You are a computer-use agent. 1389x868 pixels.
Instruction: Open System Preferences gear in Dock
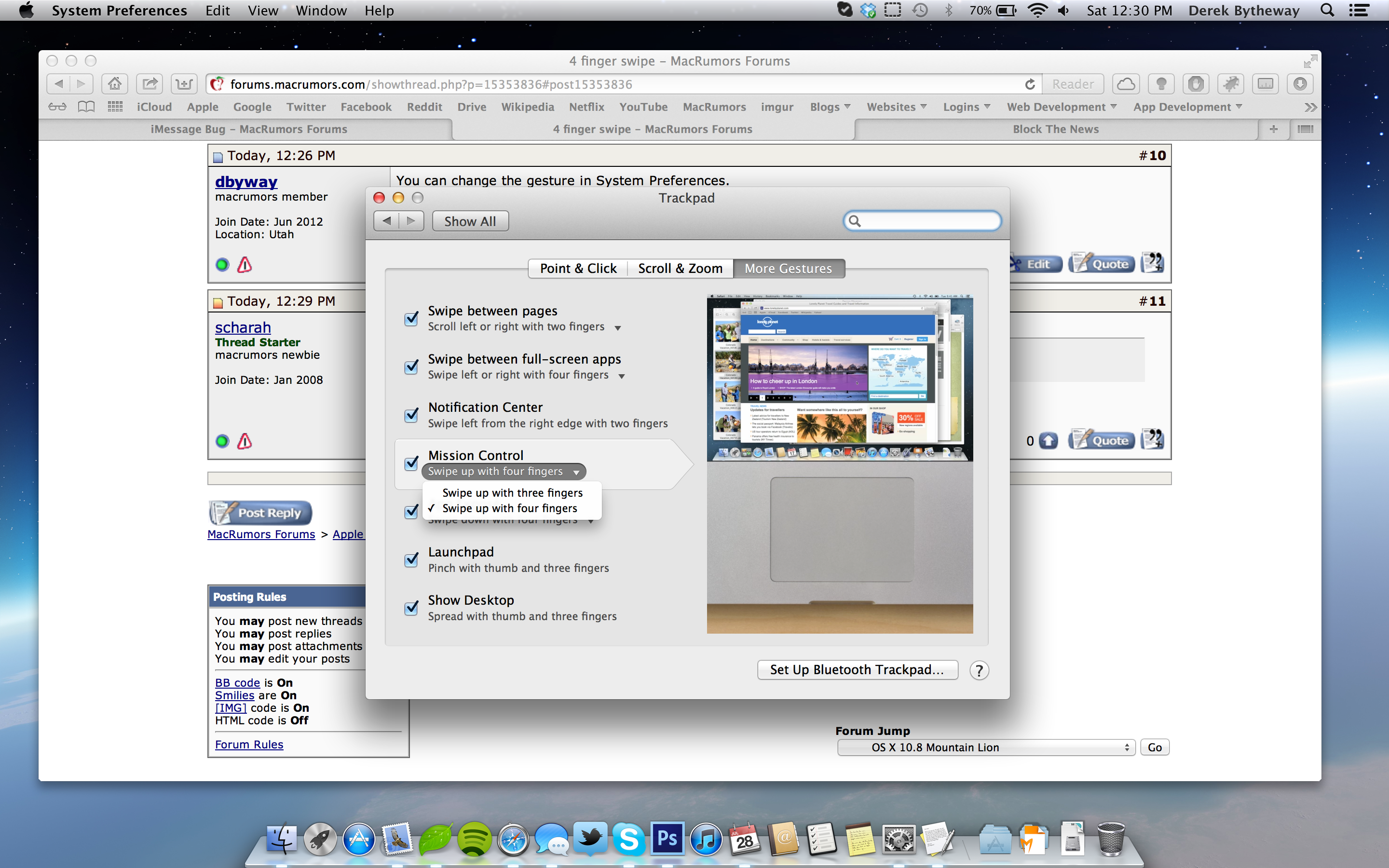point(899,840)
